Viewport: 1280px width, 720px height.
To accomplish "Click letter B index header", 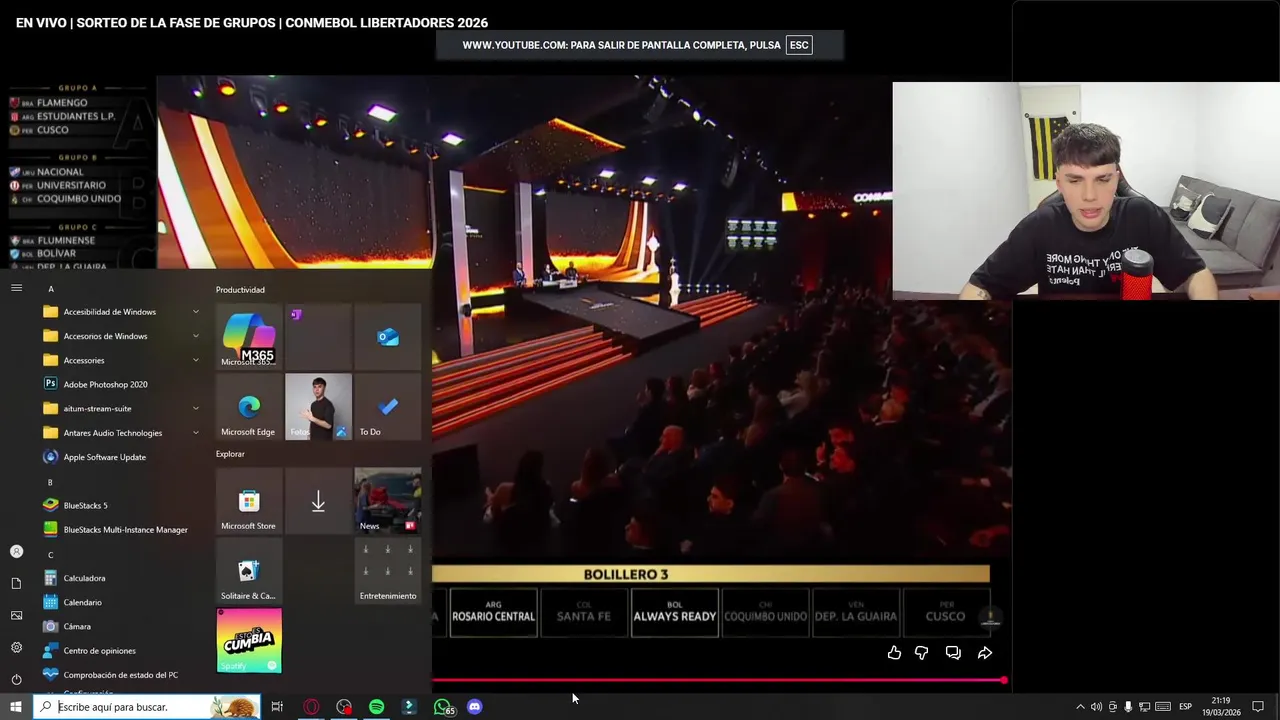I will tap(51, 482).
